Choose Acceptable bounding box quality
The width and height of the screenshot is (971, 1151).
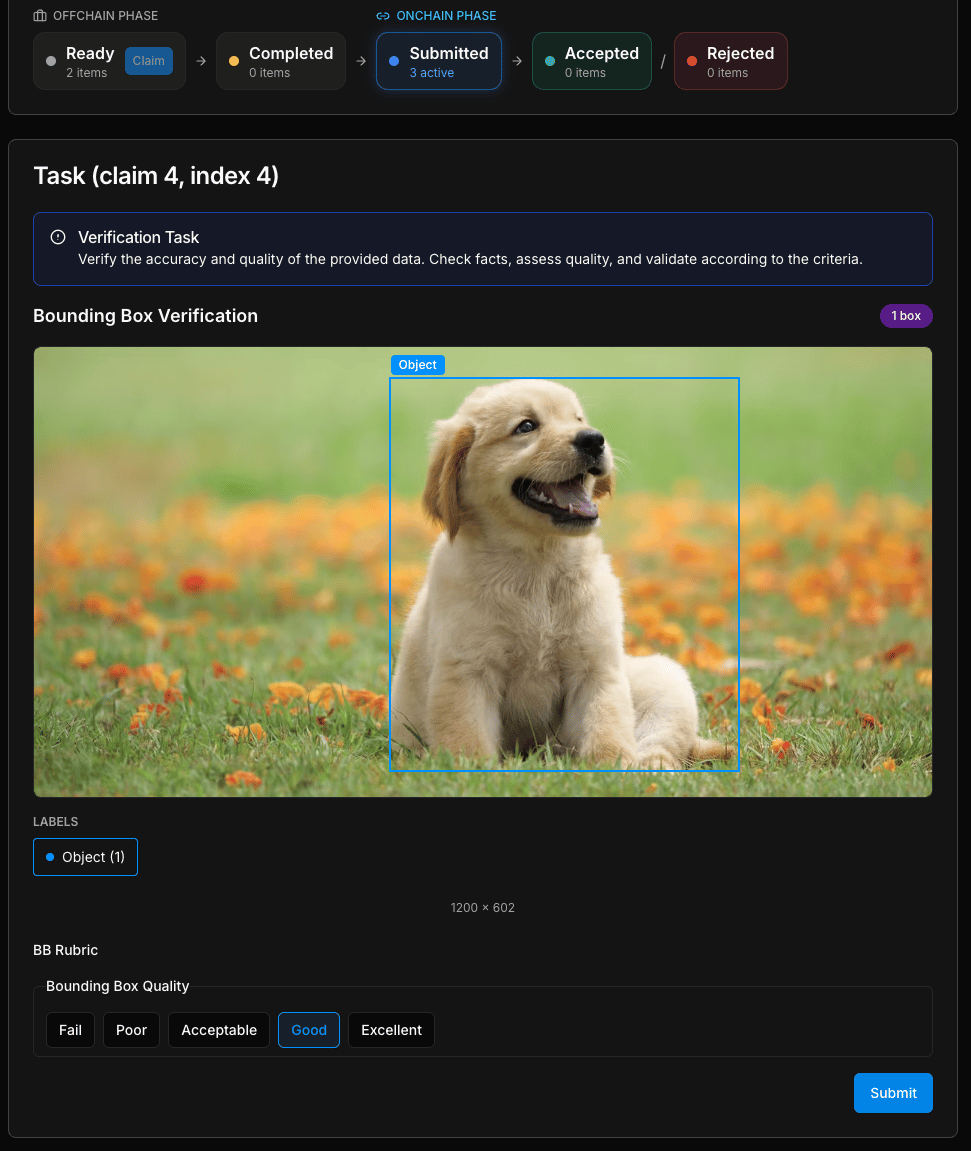point(219,1030)
